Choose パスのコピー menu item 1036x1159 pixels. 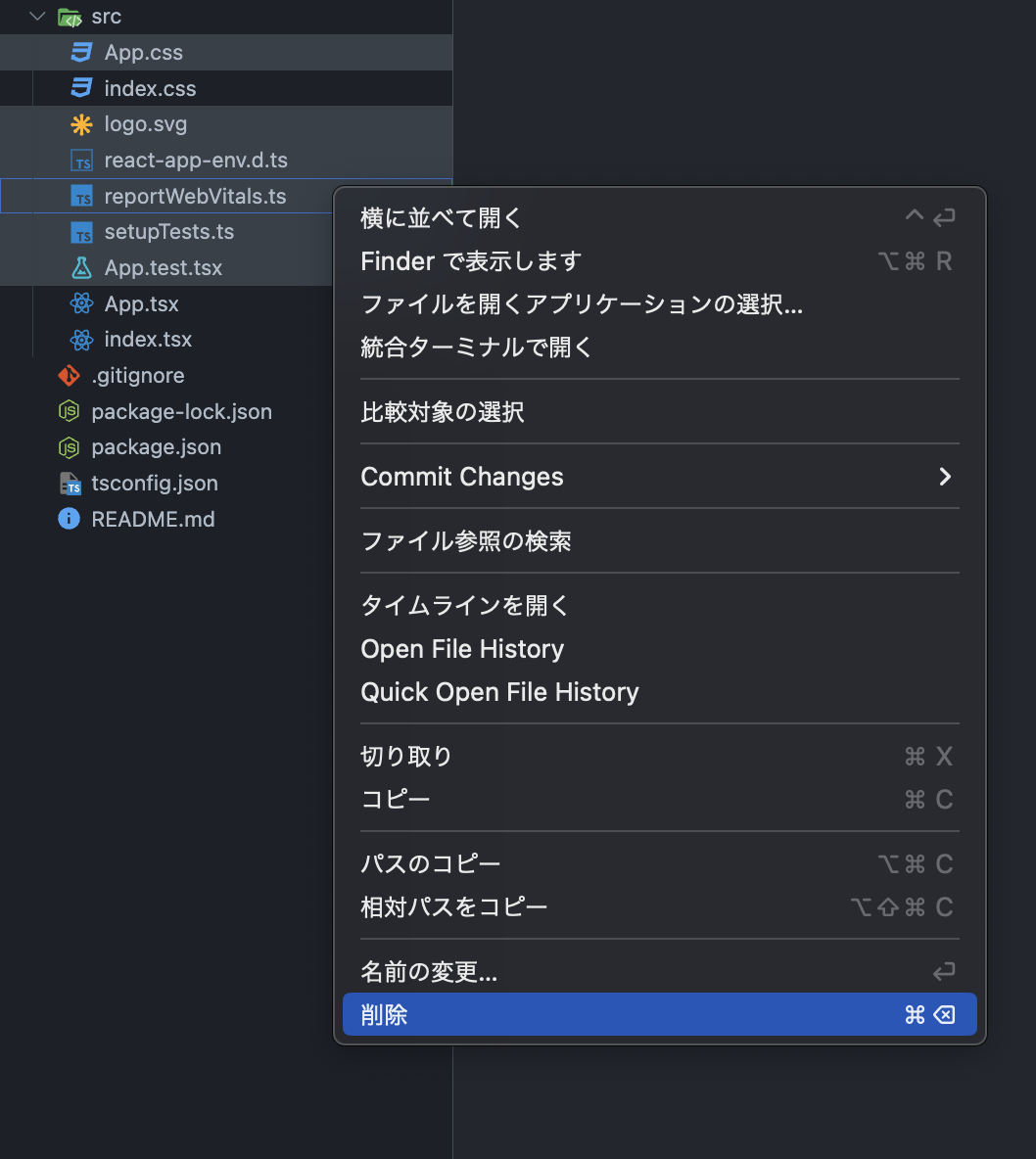(660, 864)
